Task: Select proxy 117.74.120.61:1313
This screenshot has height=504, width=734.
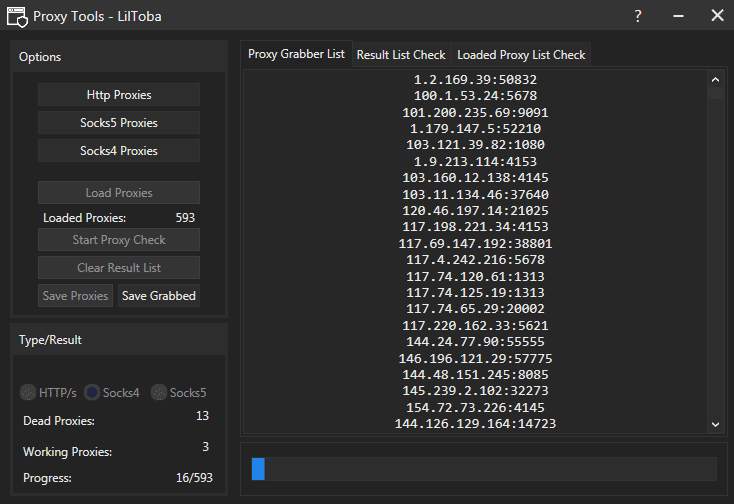Action: (475, 276)
